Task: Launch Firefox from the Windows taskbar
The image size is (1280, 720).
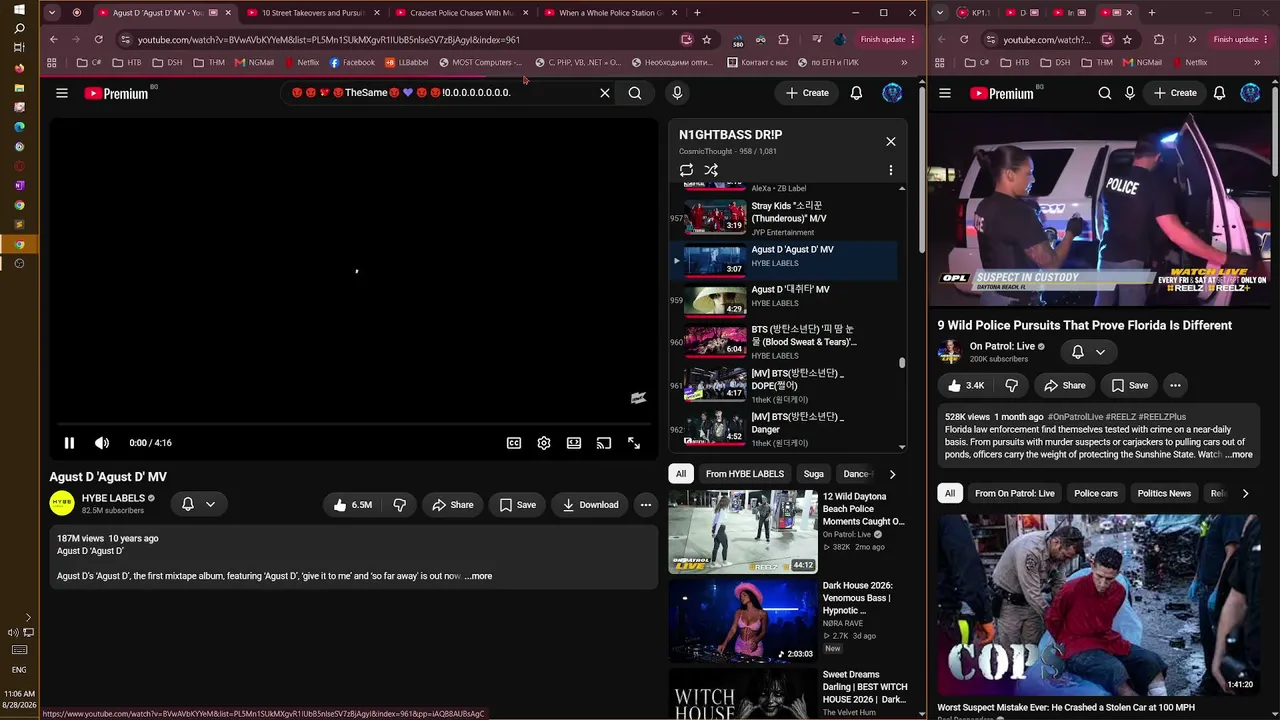Action: [x=19, y=68]
